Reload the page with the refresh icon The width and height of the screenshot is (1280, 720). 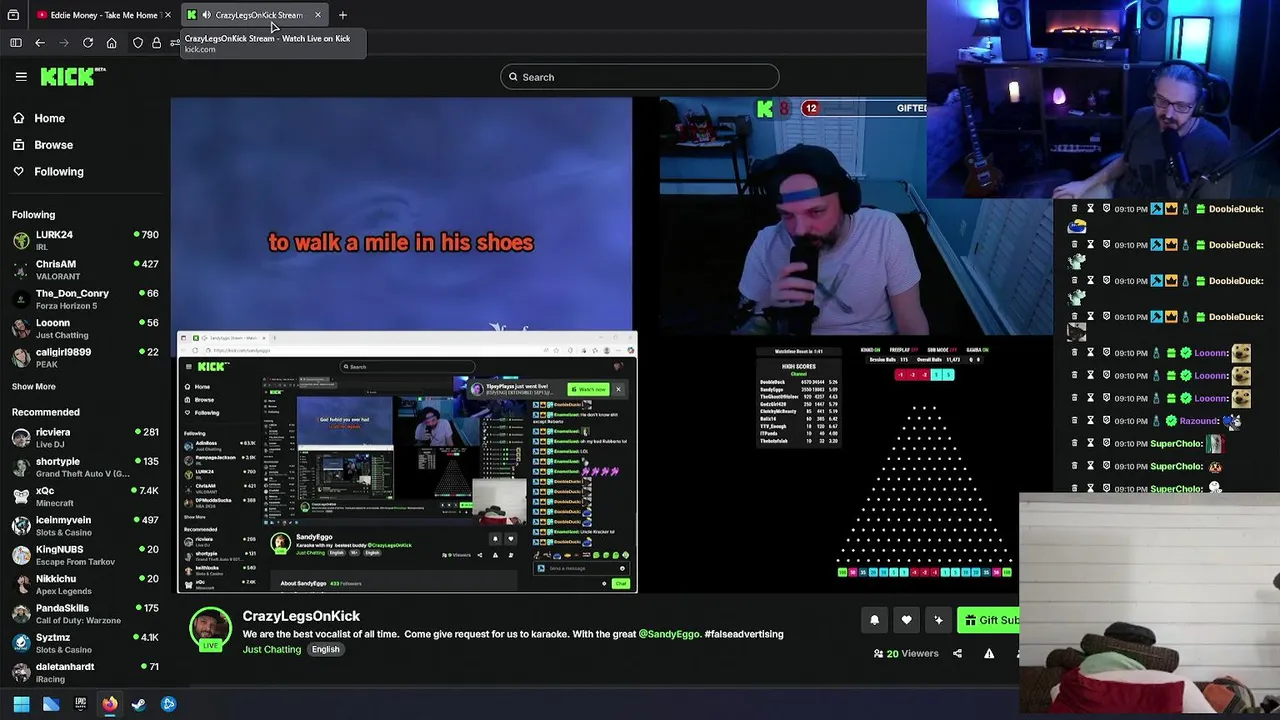(x=88, y=43)
